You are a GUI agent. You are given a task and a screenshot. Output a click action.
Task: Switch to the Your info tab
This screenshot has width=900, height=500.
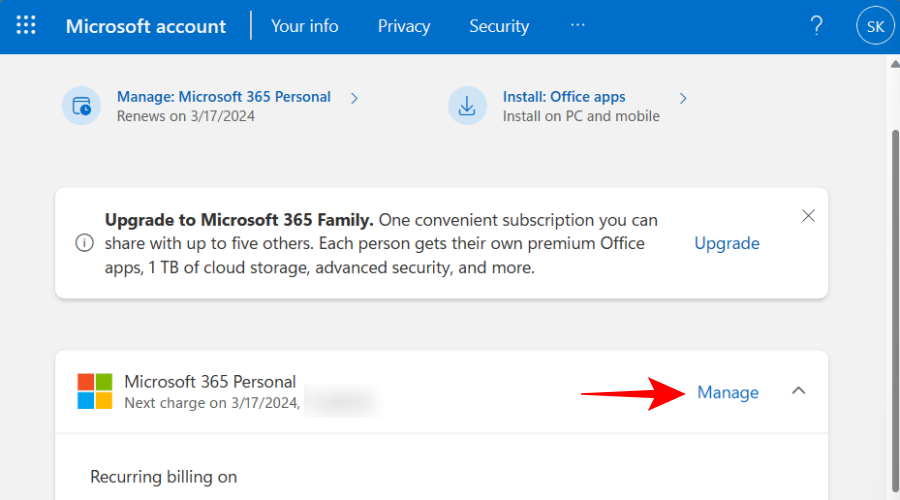click(304, 26)
